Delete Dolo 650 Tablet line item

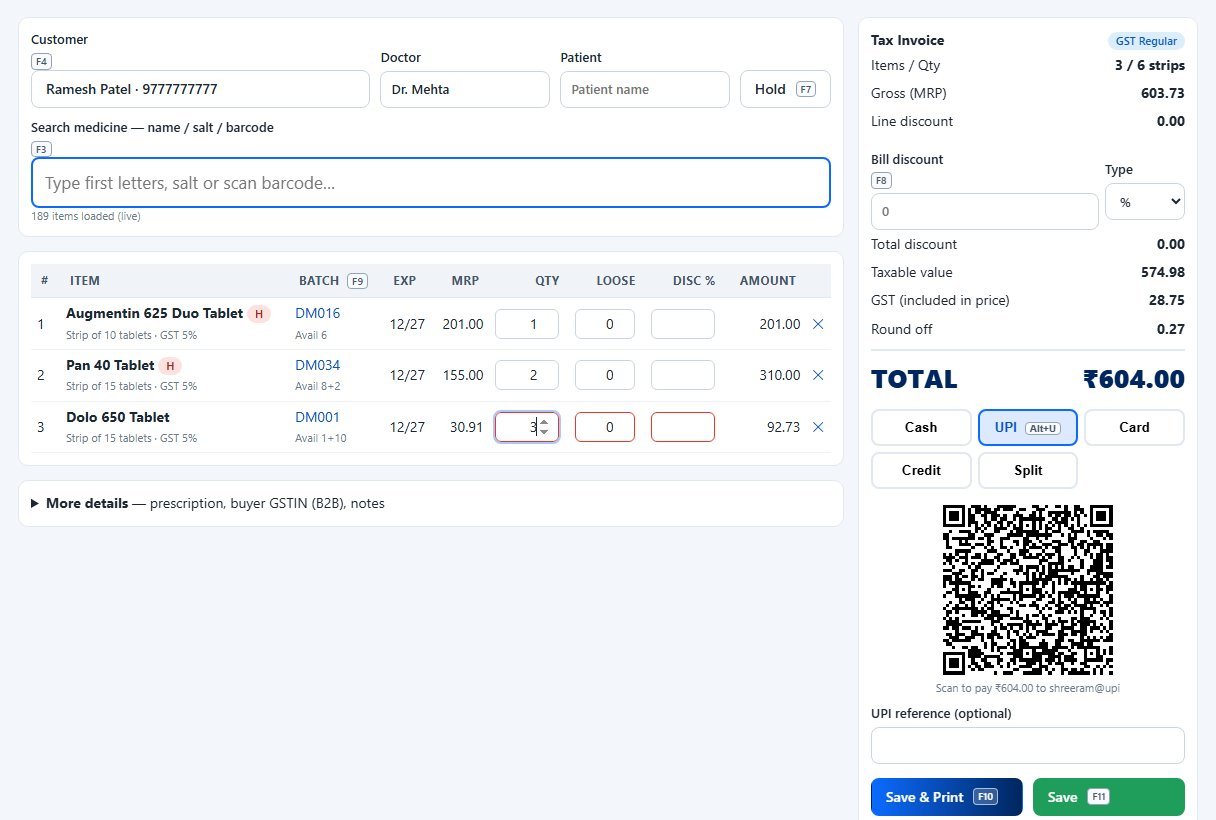pyautogui.click(x=818, y=427)
